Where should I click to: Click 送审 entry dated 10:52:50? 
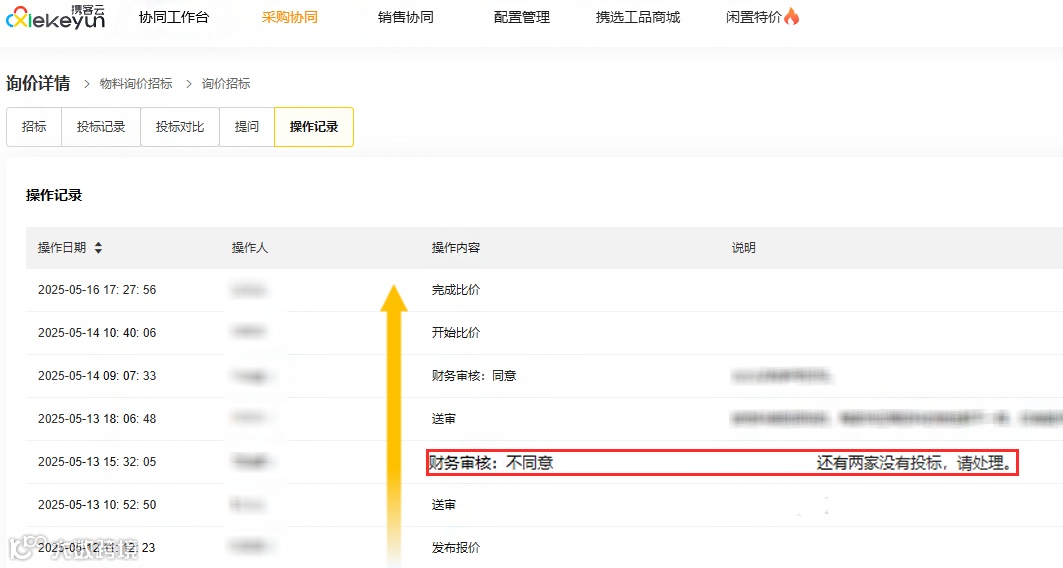coord(443,505)
